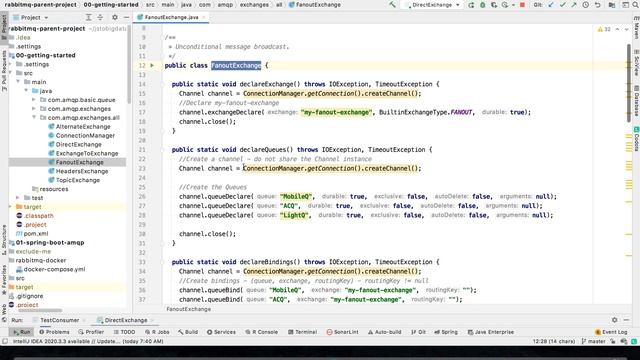This screenshot has height=360, width=640.
Task: Open the Services tool window
Action: pos(221,332)
